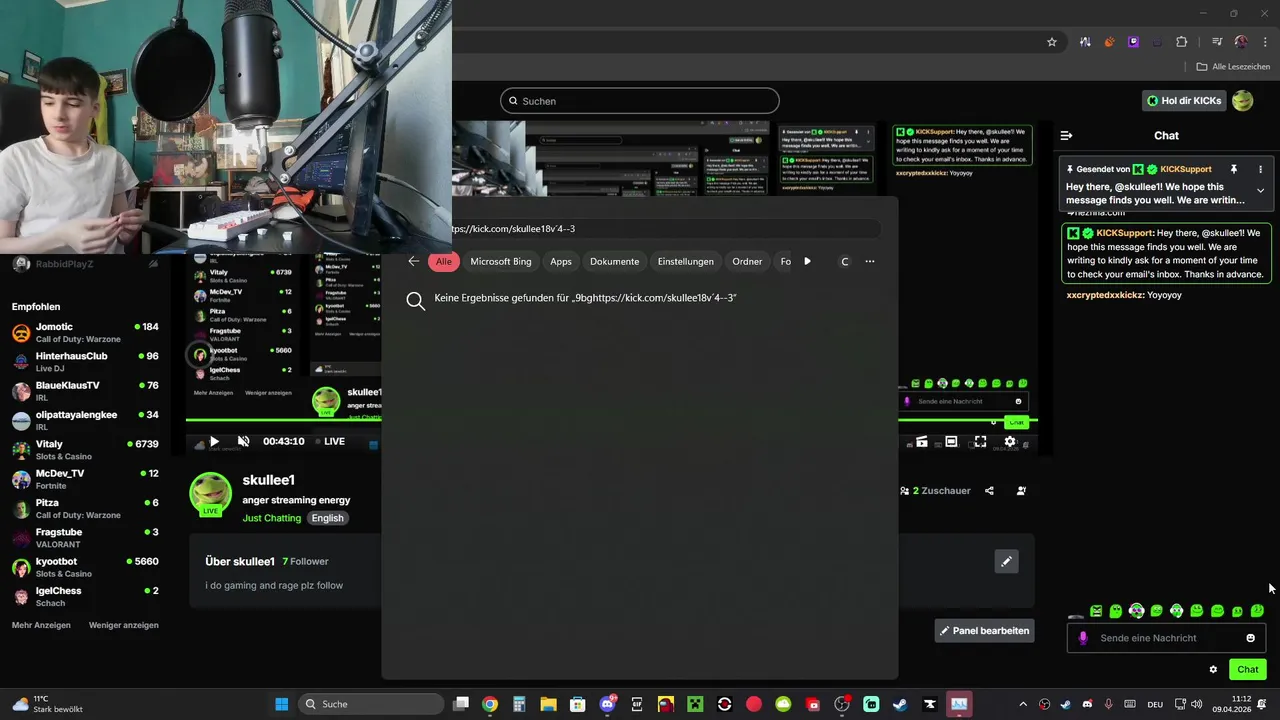The height and width of the screenshot is (720, 1280).
Task: Share the stream via share icon
Action: [x=989, y=491]
